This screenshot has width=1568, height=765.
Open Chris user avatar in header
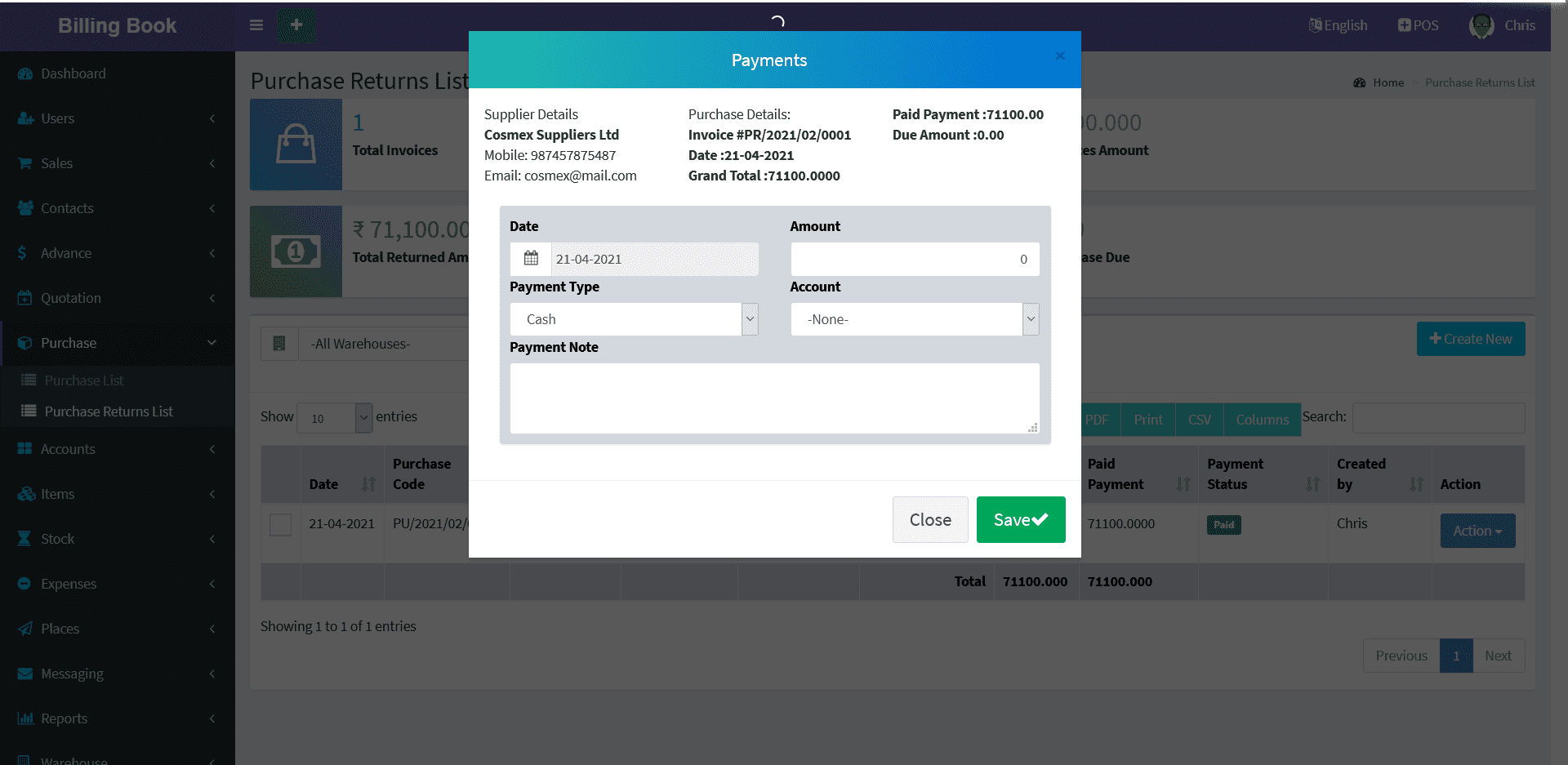[x=1481, y=26]
